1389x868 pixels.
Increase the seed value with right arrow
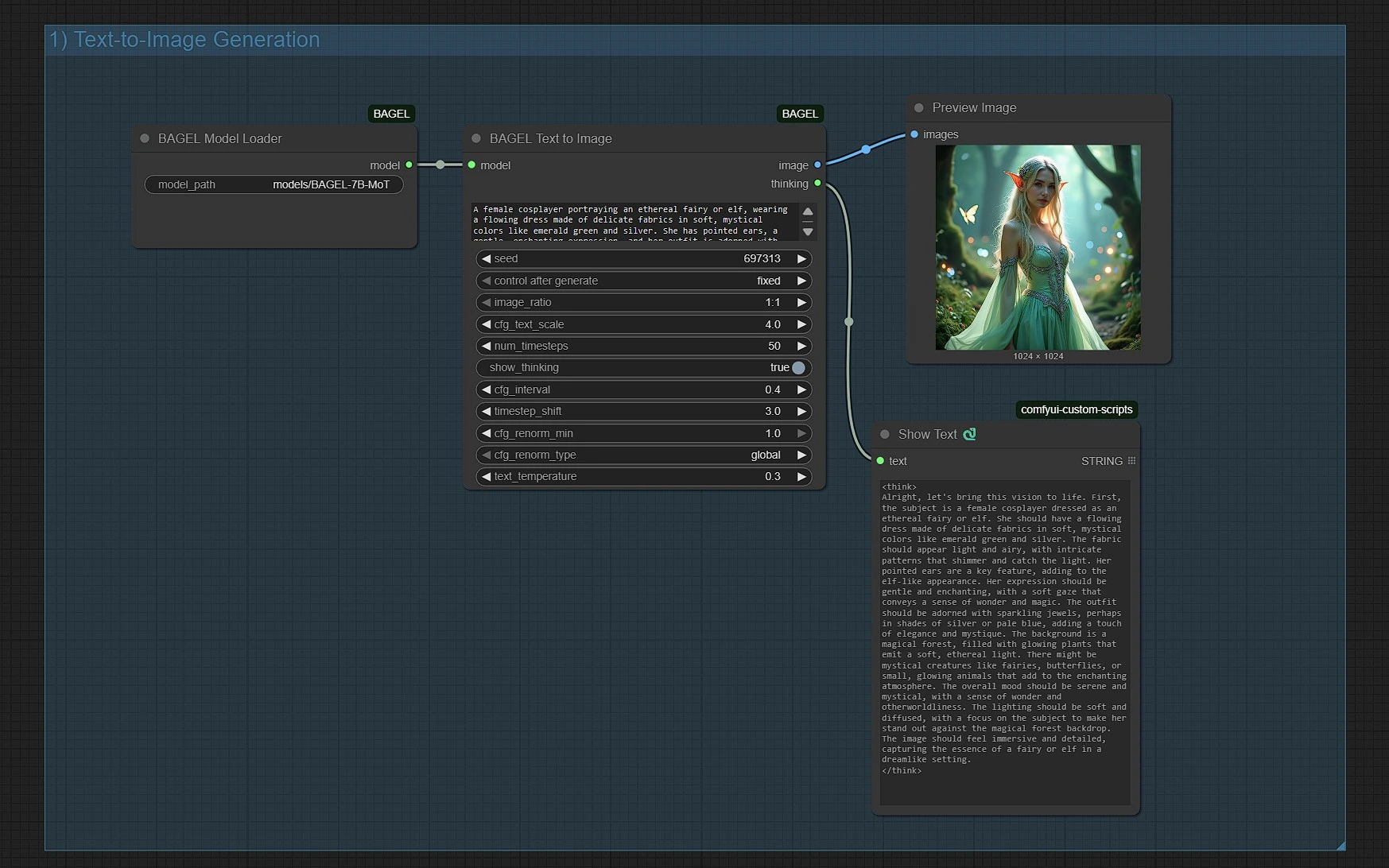point(801,258)
